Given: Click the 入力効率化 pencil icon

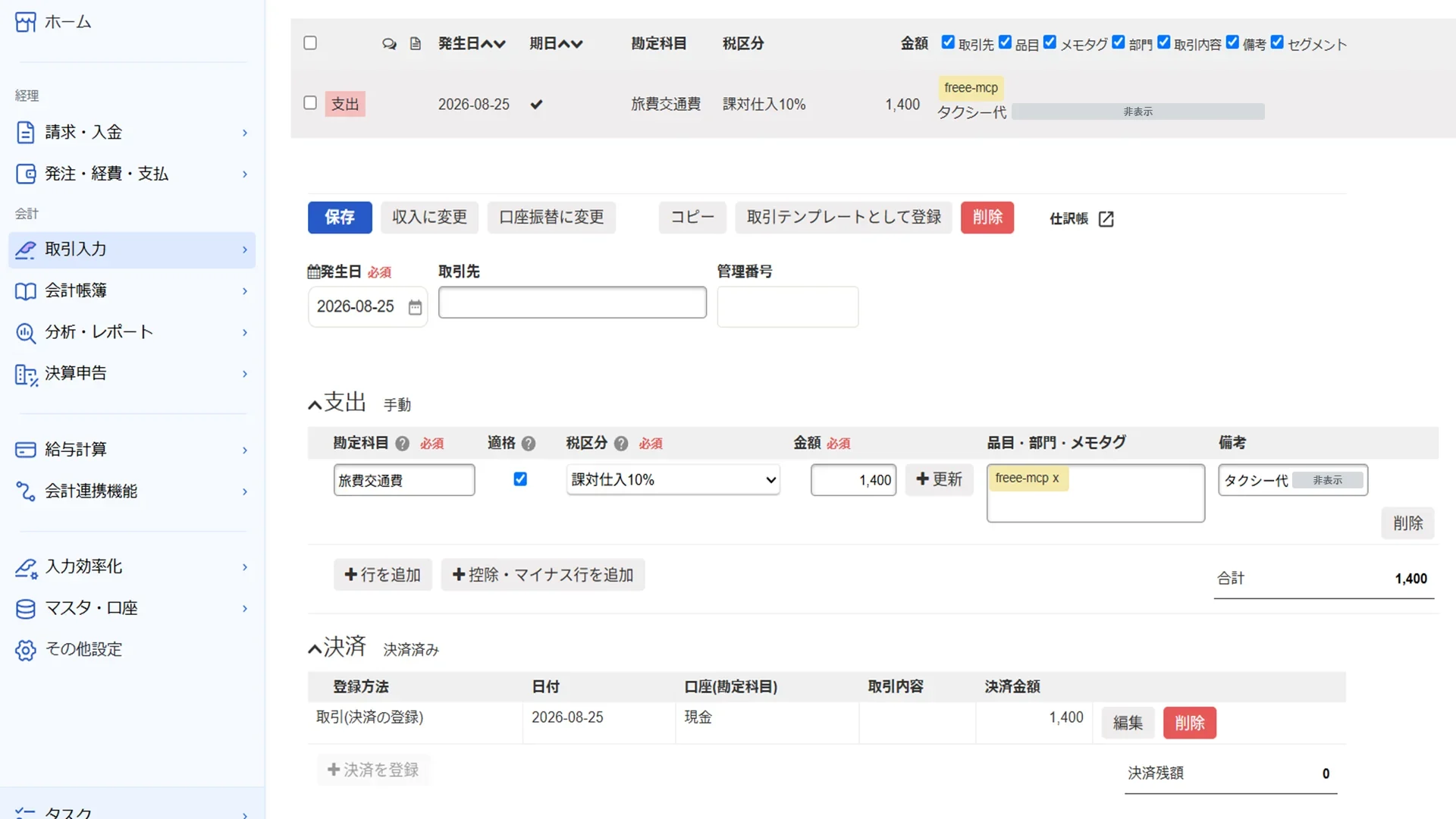Looking at the screenshot, I should pyautogui.click(x=26, y=567).
